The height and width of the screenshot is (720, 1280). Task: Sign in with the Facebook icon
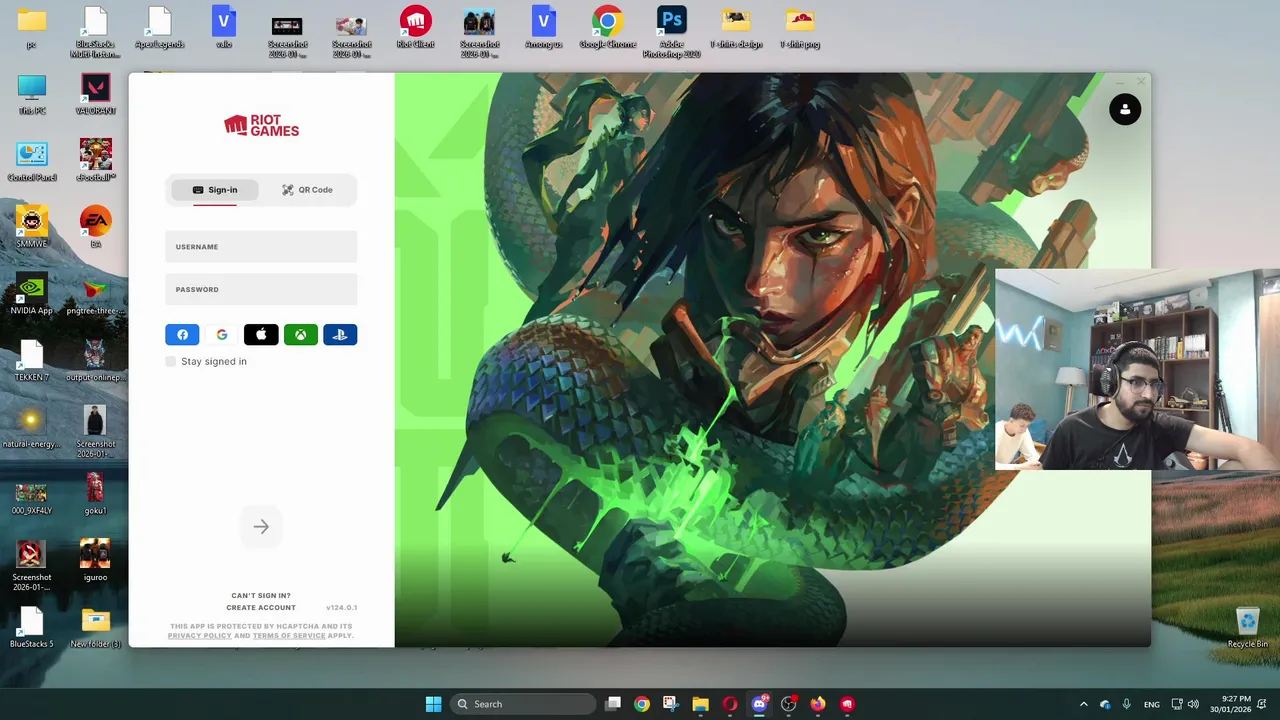(x=182, y=335)
